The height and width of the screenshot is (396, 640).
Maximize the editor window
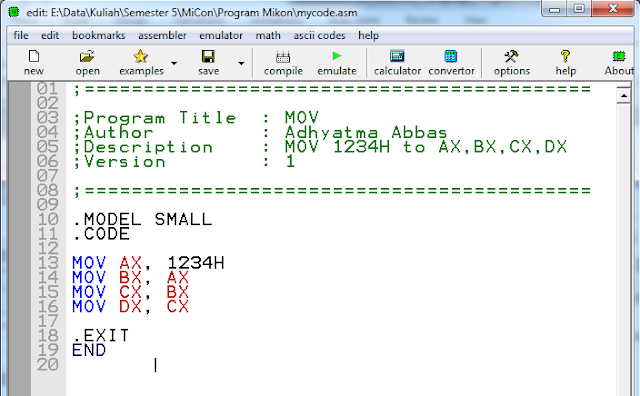[579, 9]
